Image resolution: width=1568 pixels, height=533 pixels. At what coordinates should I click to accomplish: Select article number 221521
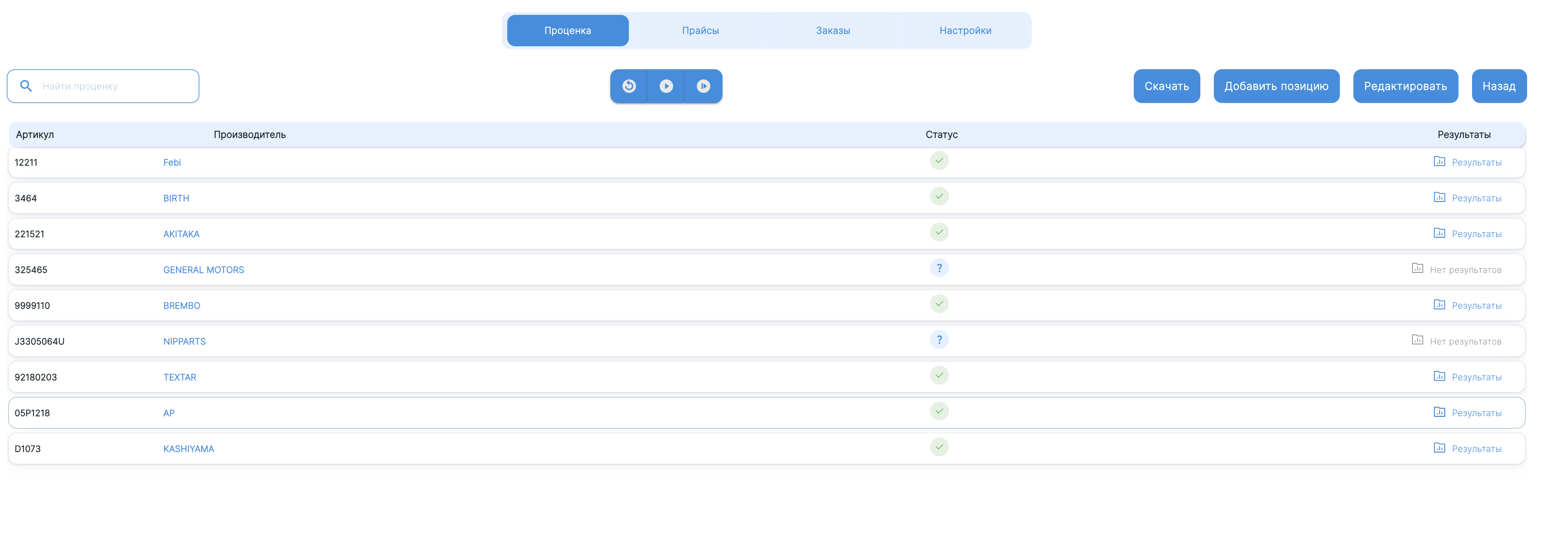pos(29,234)
